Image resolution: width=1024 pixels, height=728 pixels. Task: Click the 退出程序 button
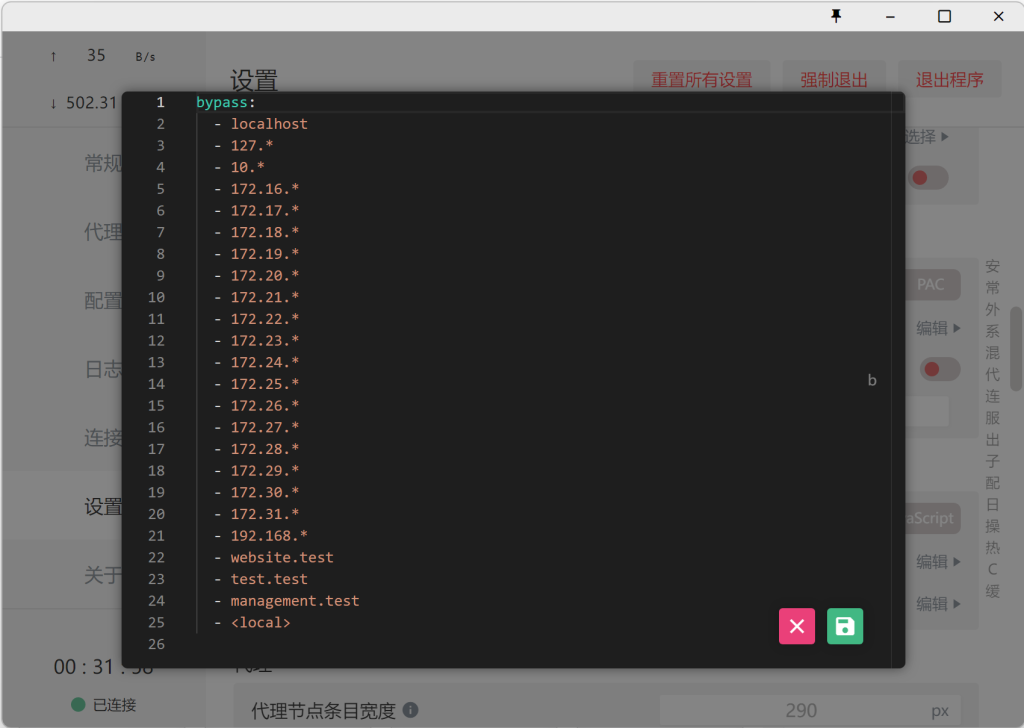[949, 80]
